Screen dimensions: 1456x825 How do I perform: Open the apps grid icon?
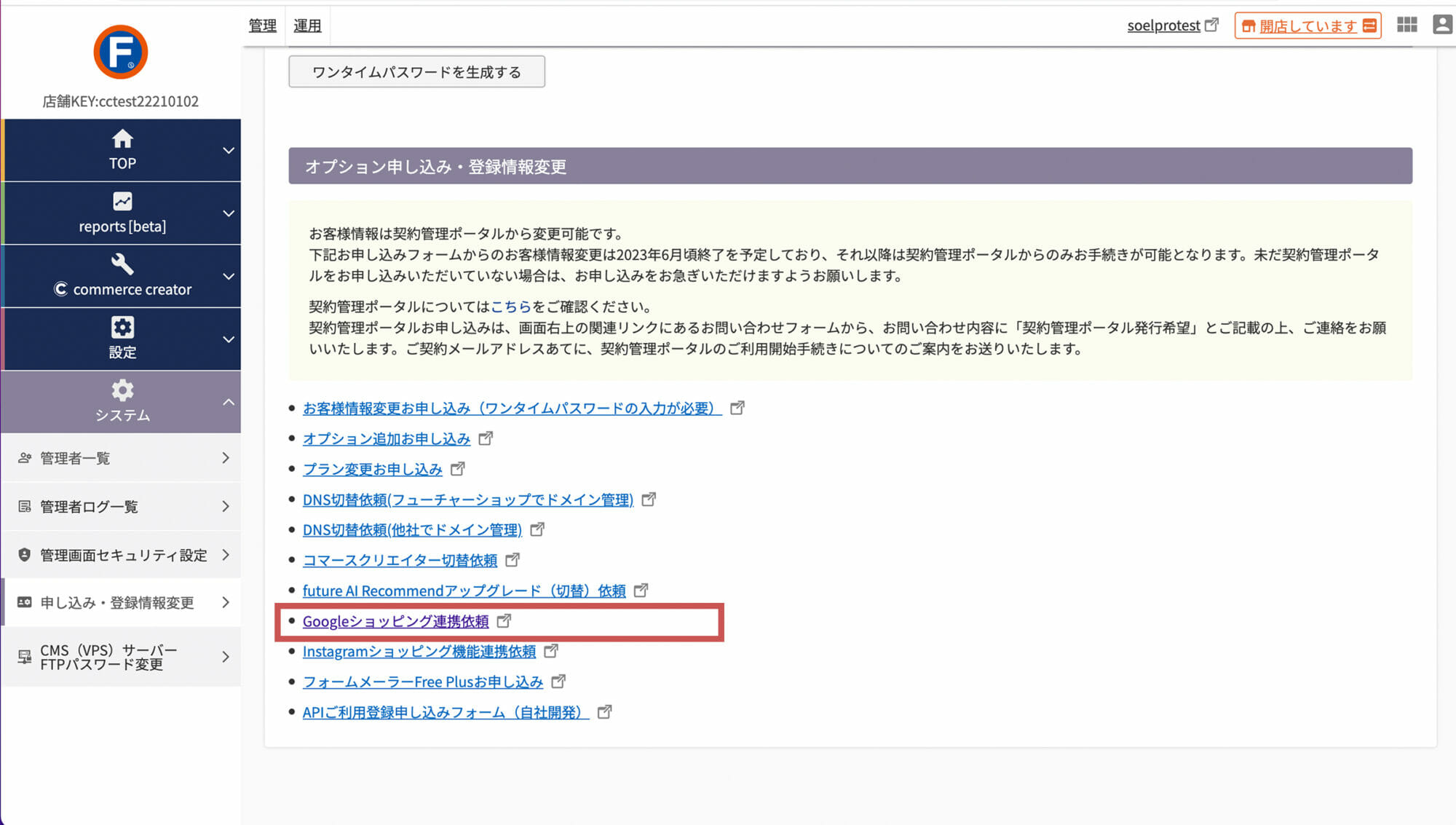[x=1406, y=25]
